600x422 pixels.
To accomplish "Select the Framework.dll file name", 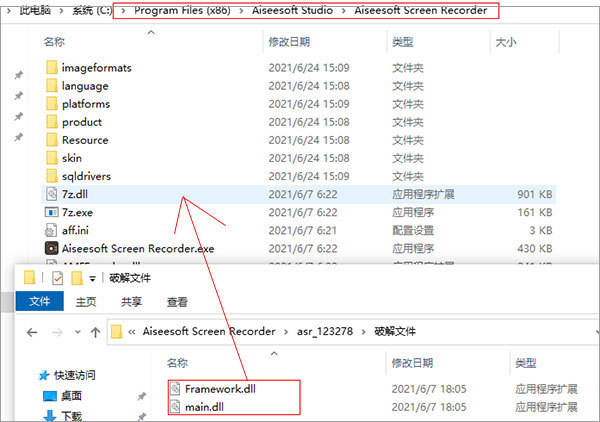I will click(x=220, y=389).
